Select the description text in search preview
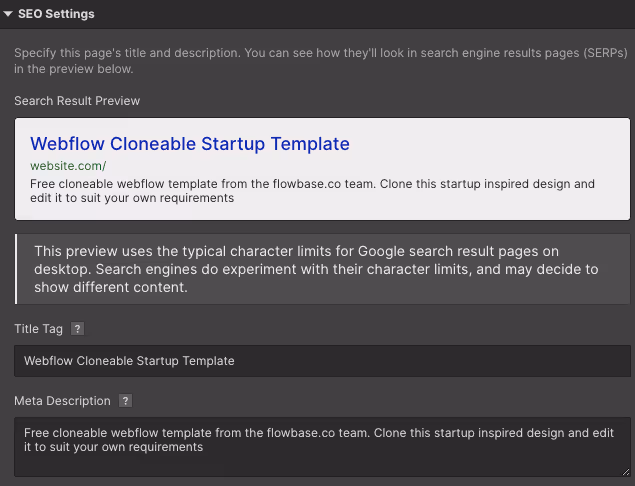The height and width of the screenshot is (486, 635). (x=312, y=191)
